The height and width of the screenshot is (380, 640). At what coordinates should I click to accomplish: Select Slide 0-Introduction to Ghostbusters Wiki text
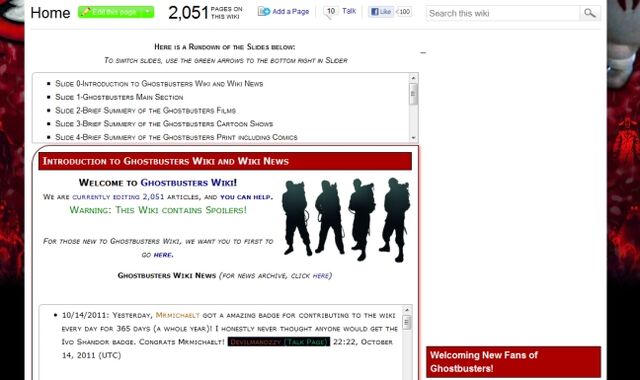pos(159,84)
